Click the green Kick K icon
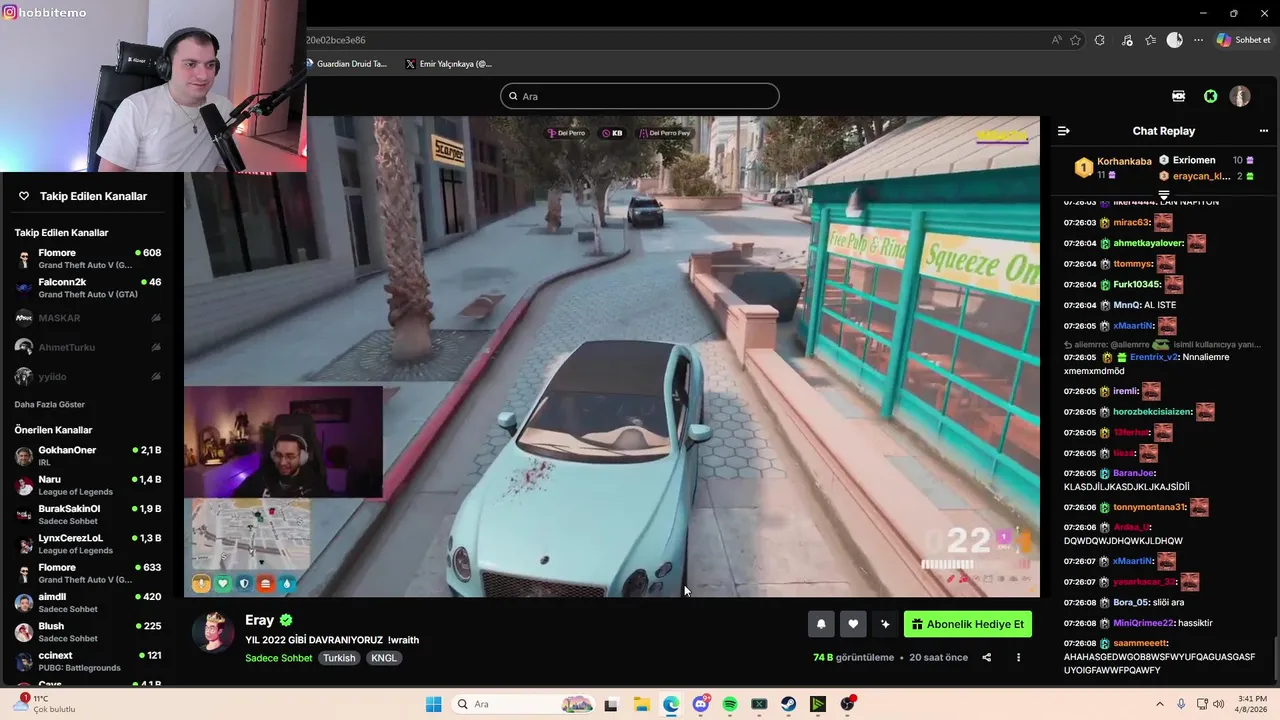1280x720 pixels. click(x=1211, y=96)
